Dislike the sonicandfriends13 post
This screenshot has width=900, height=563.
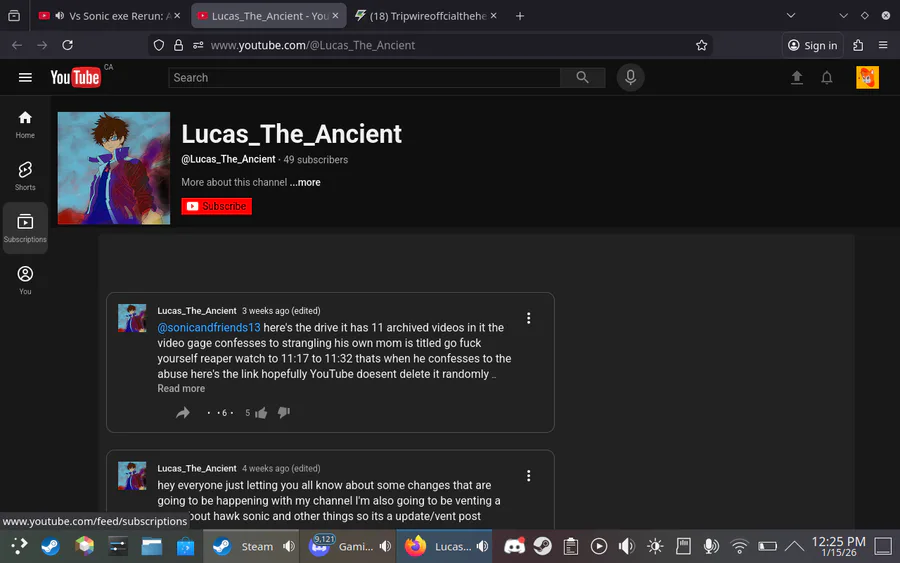[x=284, y=413]
